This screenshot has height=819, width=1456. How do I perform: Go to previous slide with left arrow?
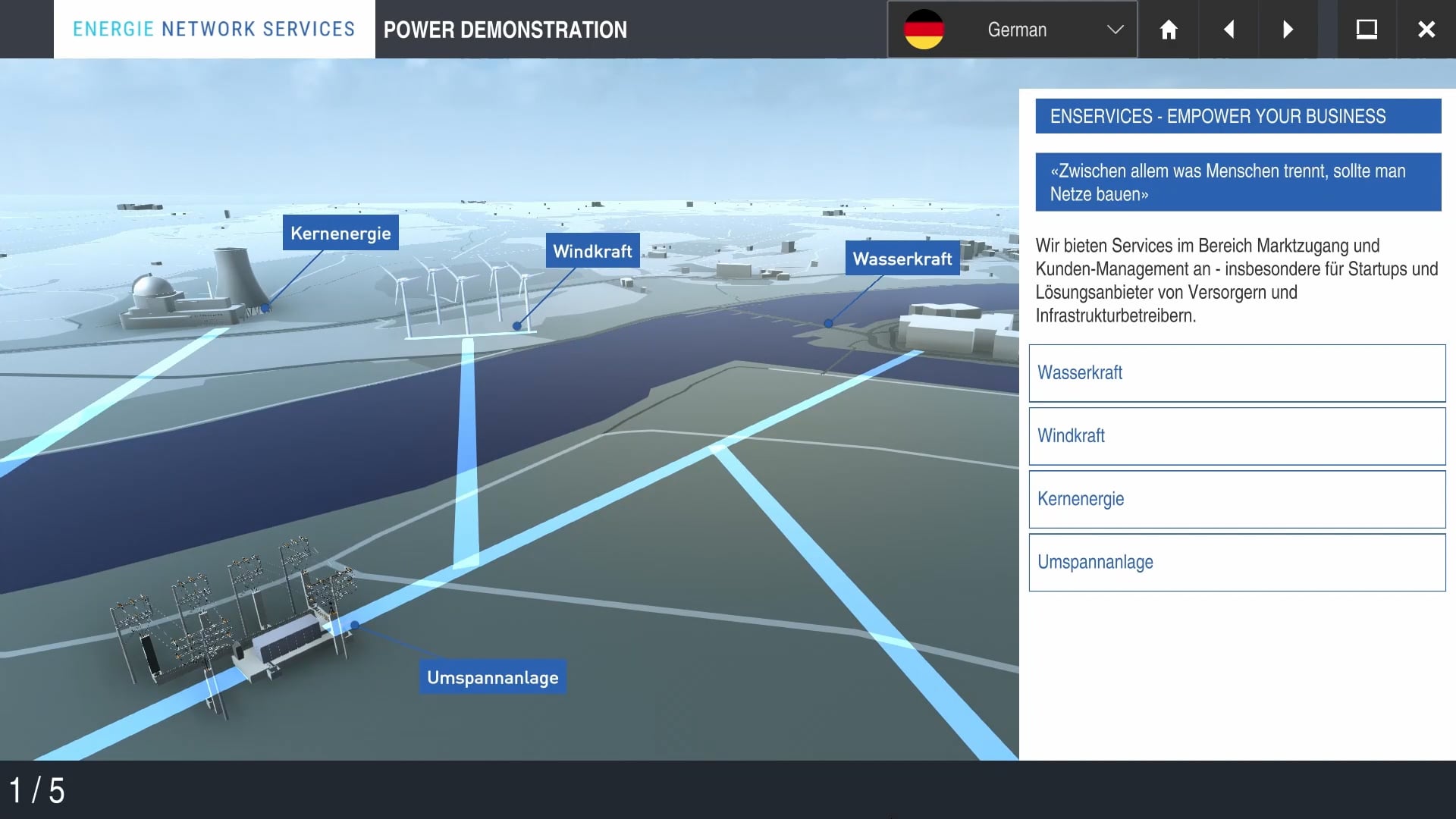1228,30
